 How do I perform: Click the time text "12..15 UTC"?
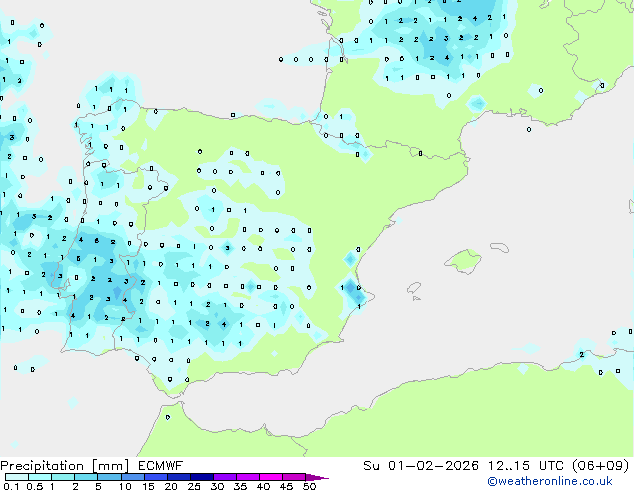pos(525,466)
